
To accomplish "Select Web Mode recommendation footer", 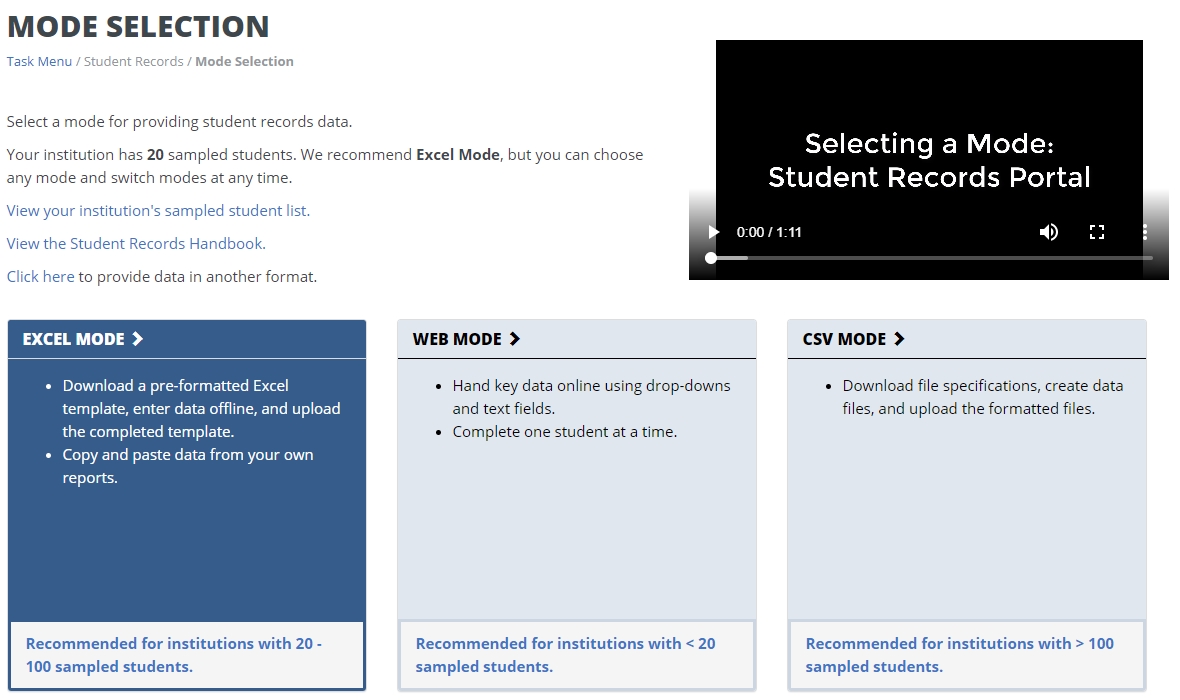I will pos(576,655).
